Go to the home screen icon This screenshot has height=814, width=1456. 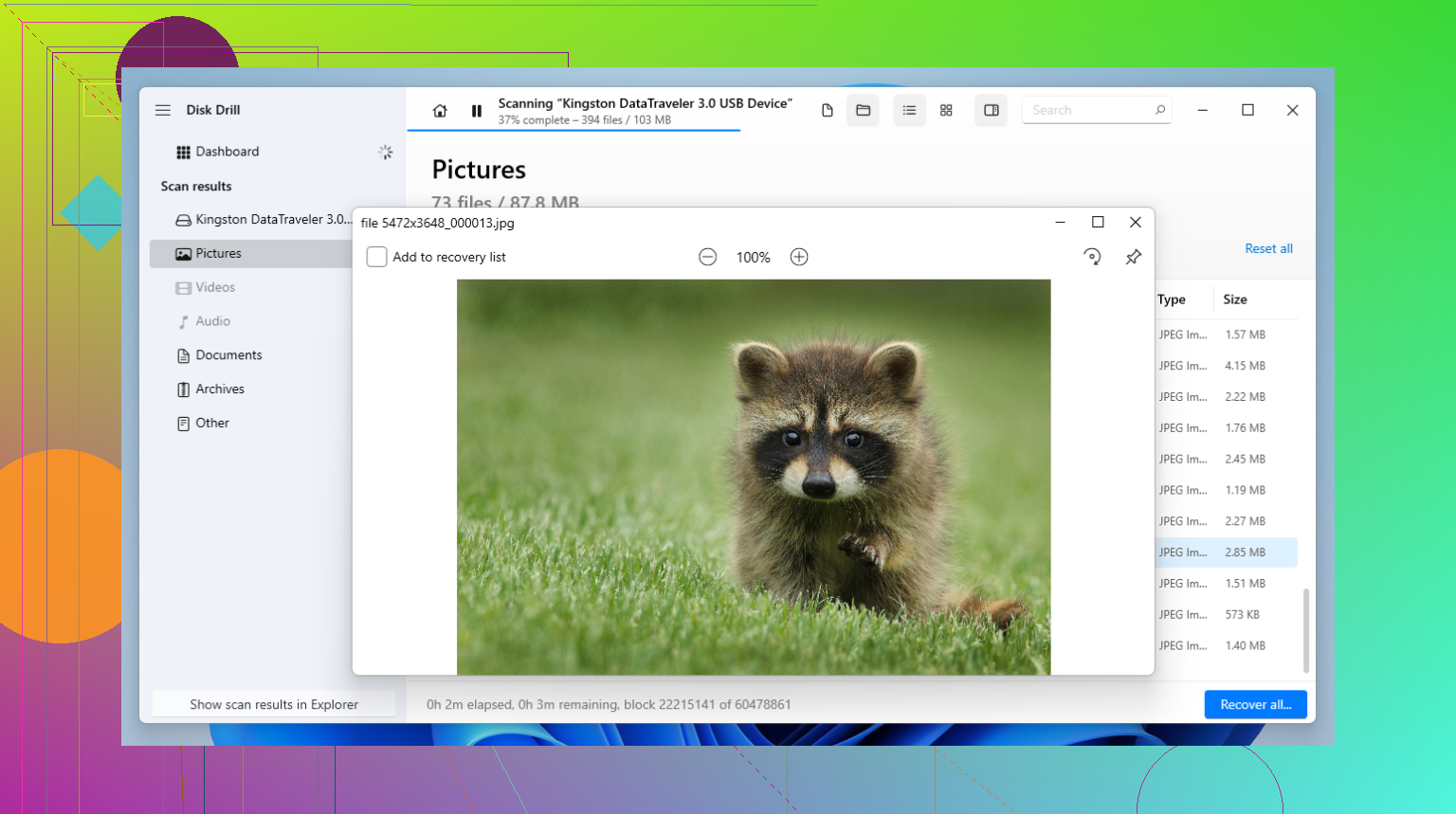[440, 111]
